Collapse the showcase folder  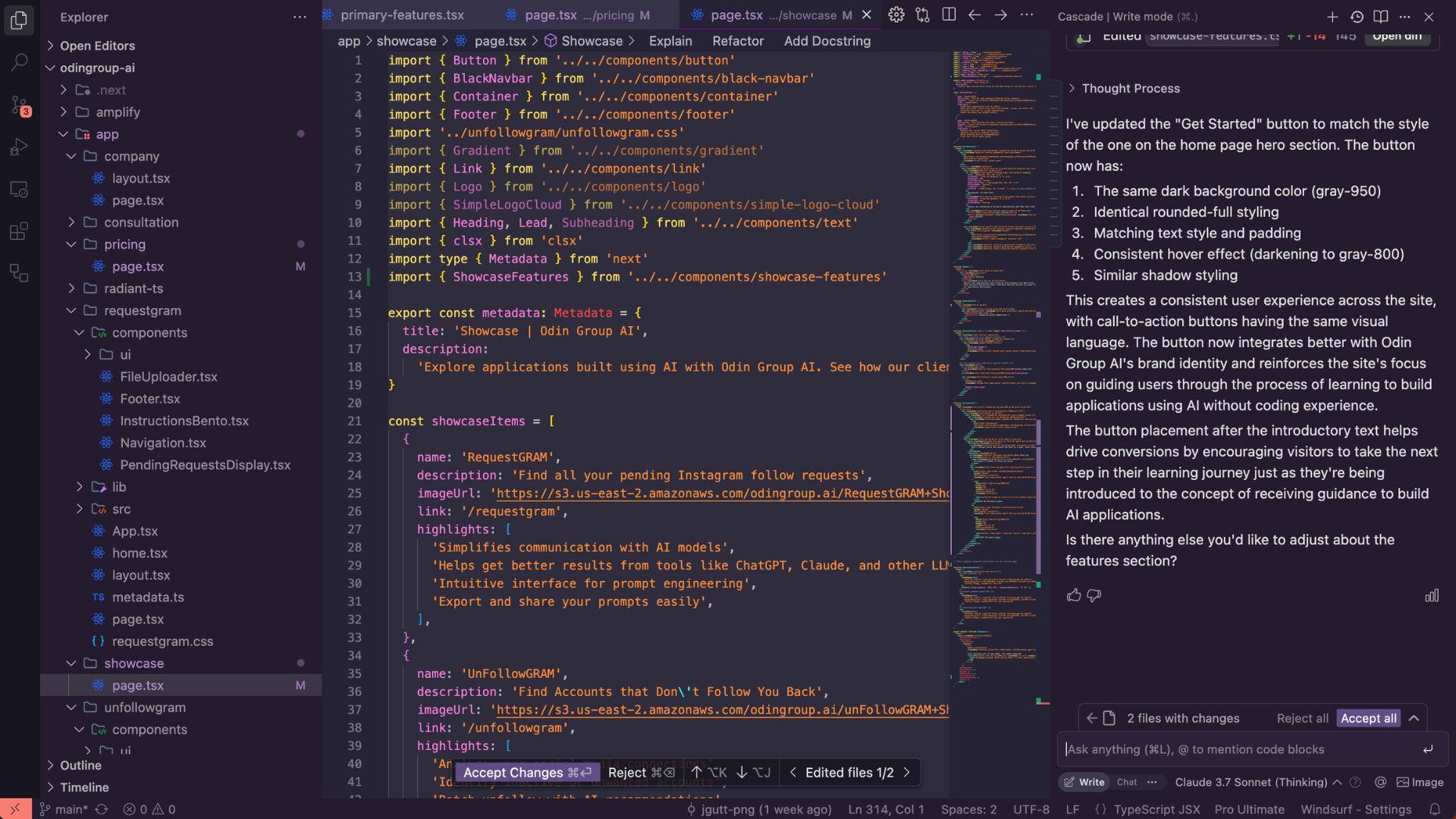(x=133, y=663)
